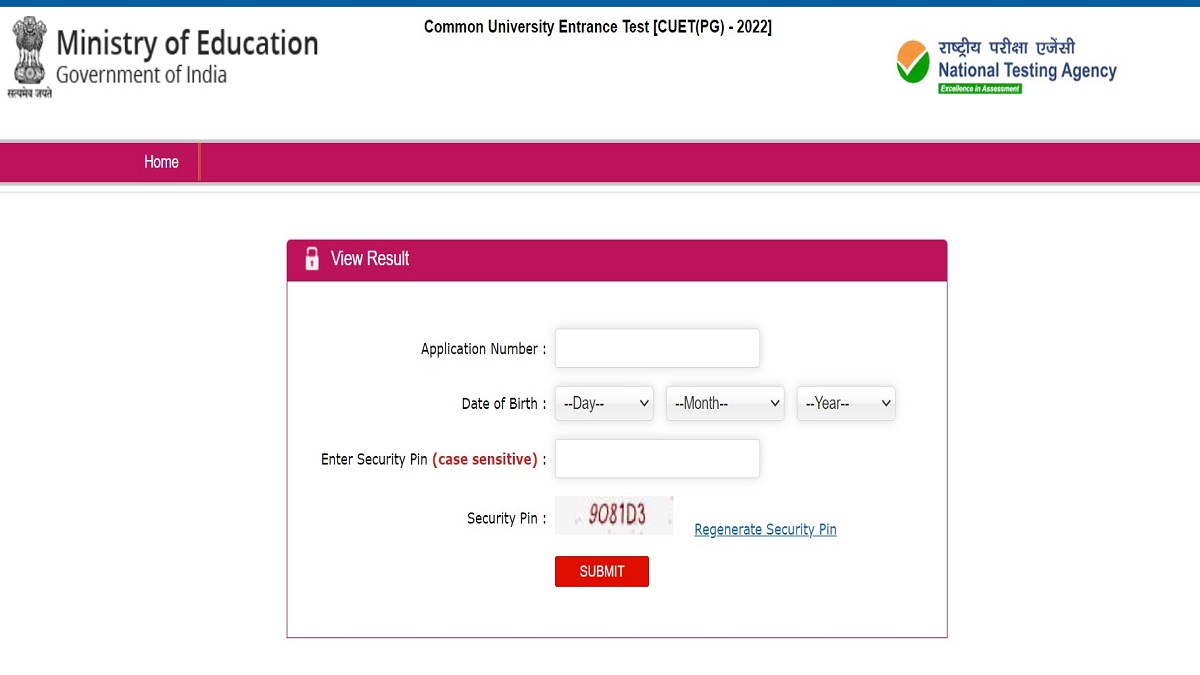
Task: Click the lock icon beside View Result
Action: click(x=312, y=258)
